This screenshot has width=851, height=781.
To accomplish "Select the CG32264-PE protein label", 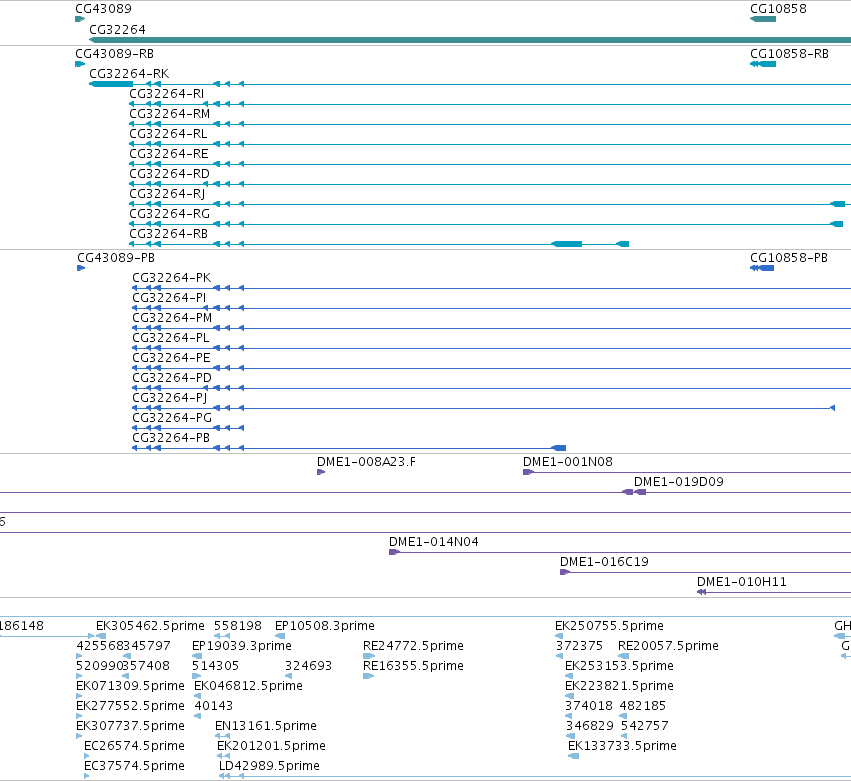I will [x=172, y=358].
